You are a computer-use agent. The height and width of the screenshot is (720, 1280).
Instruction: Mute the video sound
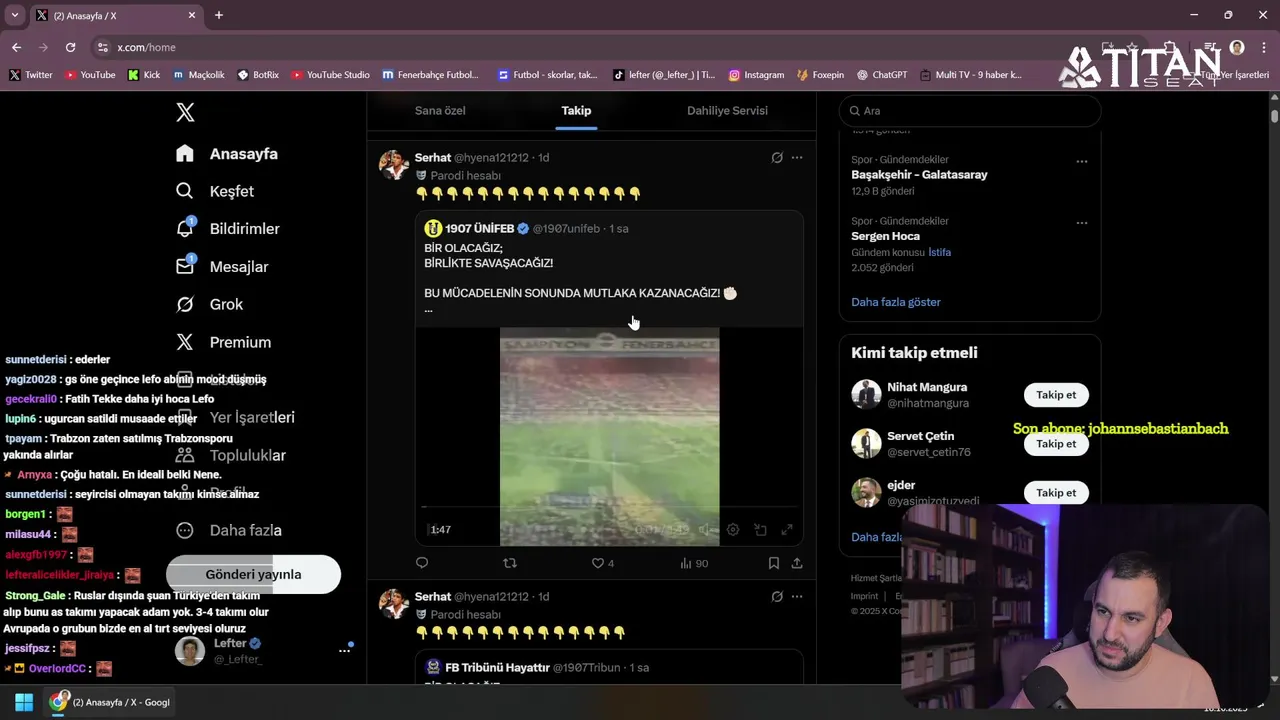(x=705, y=530)
